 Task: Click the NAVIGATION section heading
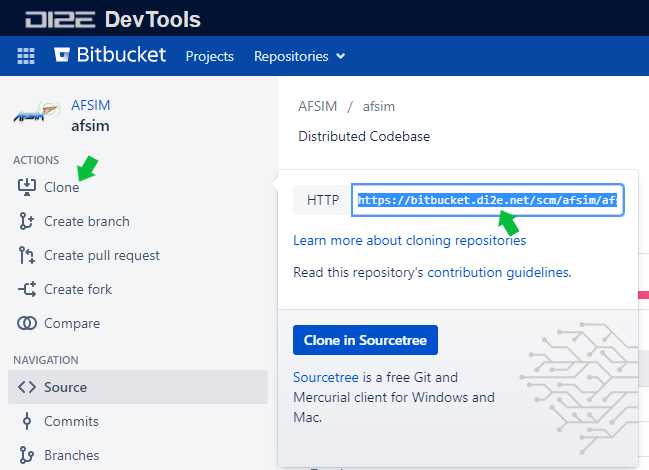pos(46,360)
